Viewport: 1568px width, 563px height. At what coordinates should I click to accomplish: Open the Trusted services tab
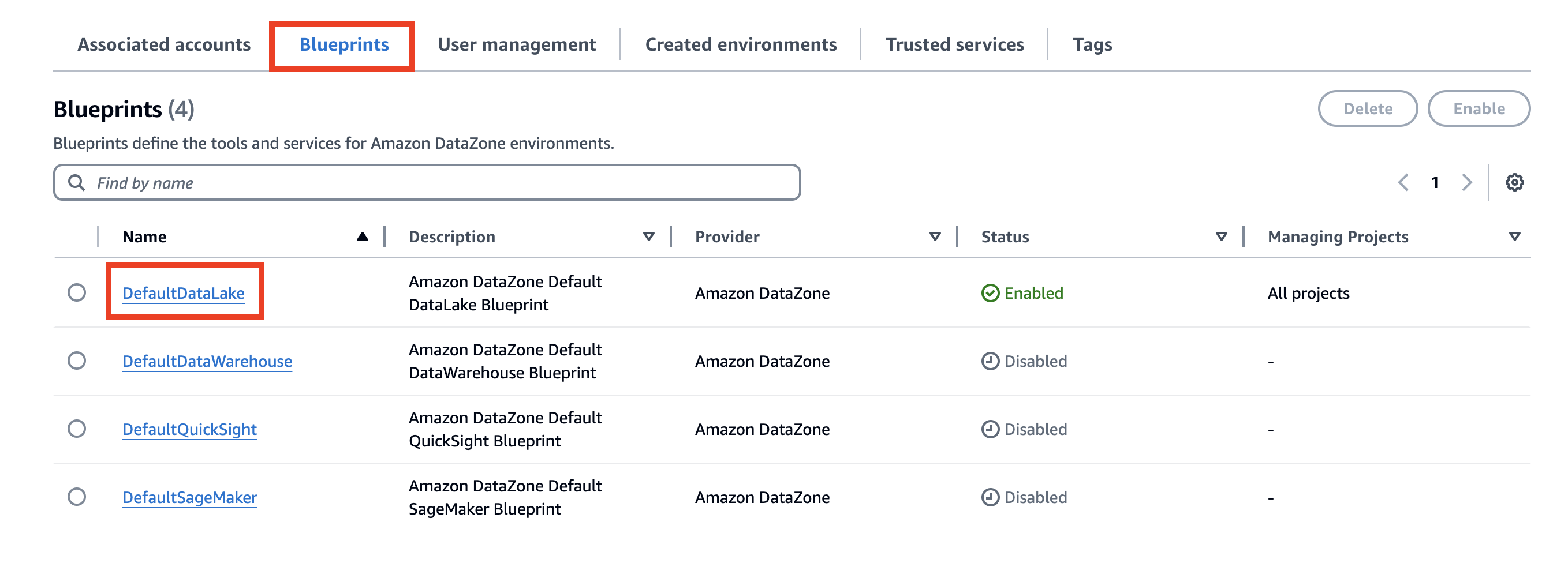(954, 44)
